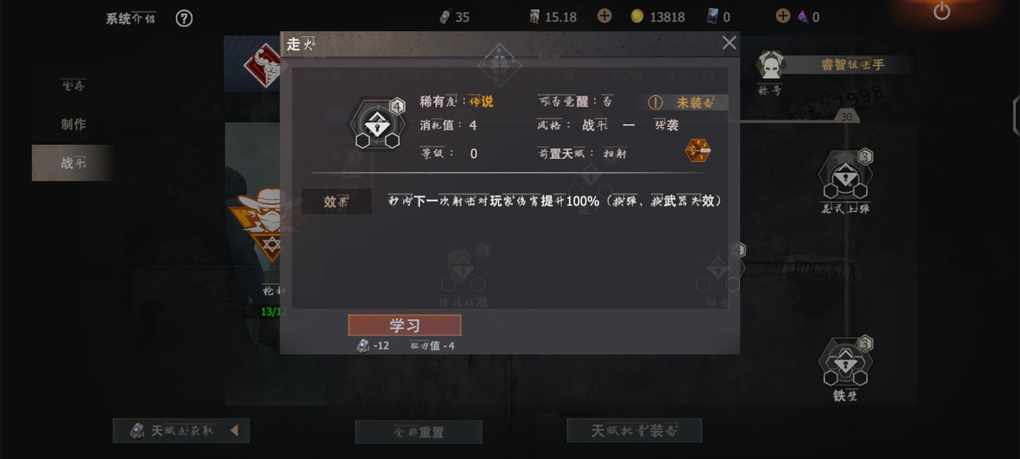This screenshot has height=459, width=1020.
Task: Click the plus icon beside purple gem counter
Action: pyautogui.click(x=783, y=16)
